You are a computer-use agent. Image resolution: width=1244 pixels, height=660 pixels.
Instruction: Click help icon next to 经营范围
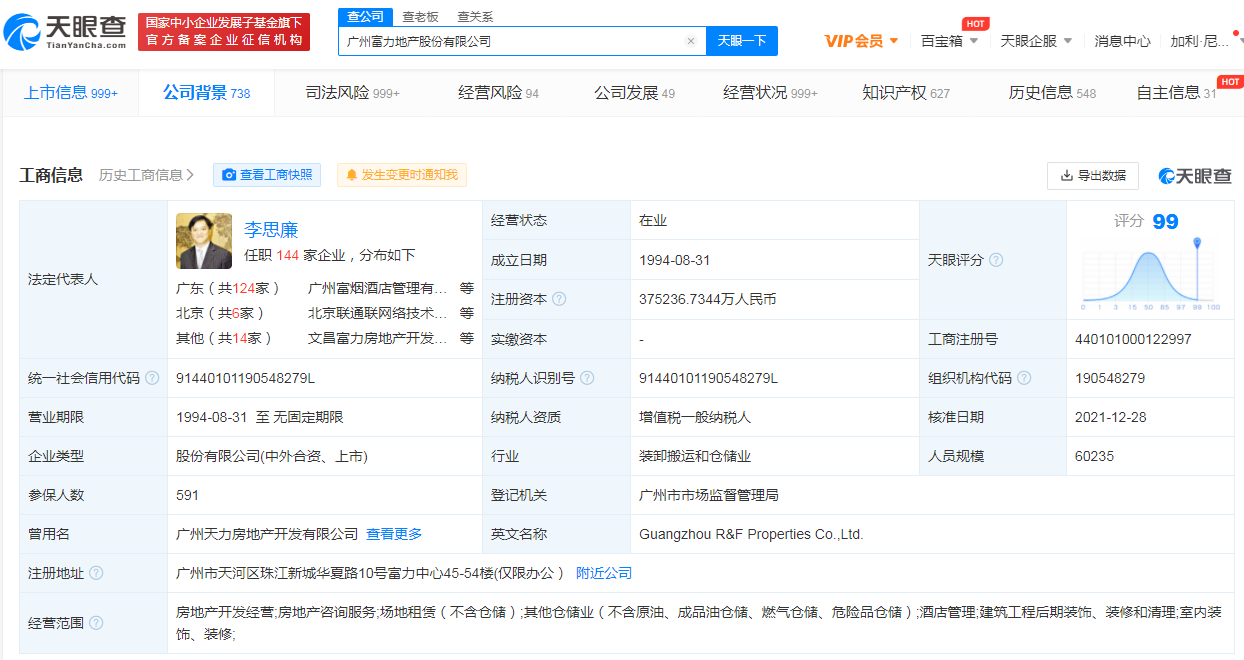pos(96,622)
